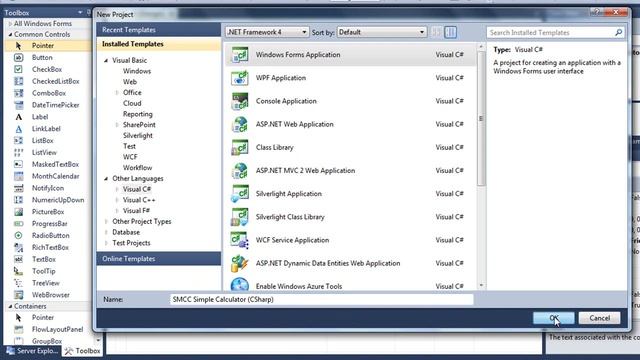Expand the Other Project Types node

pos(106,222)
